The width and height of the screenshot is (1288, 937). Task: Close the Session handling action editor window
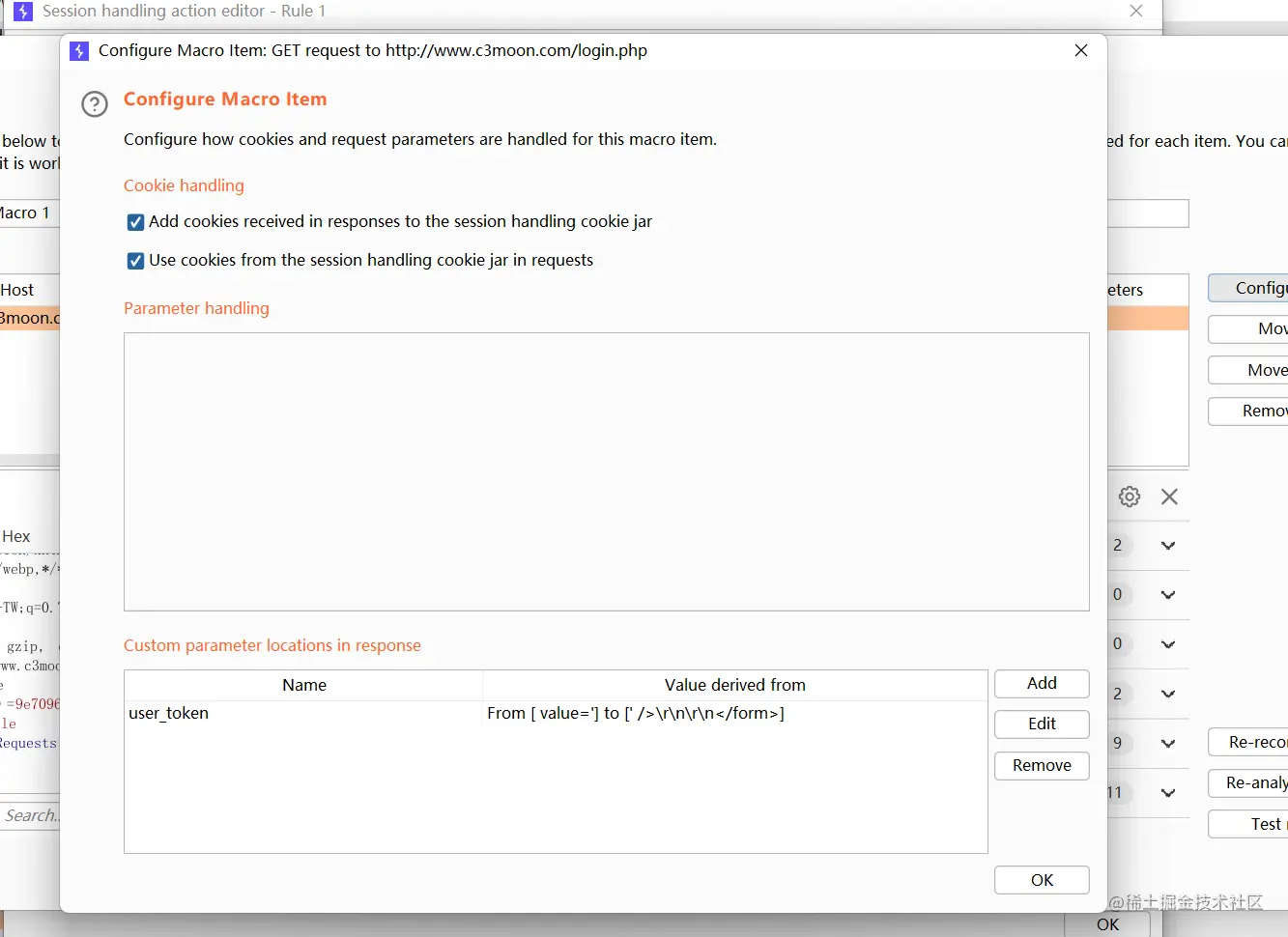coord(1136,11)
